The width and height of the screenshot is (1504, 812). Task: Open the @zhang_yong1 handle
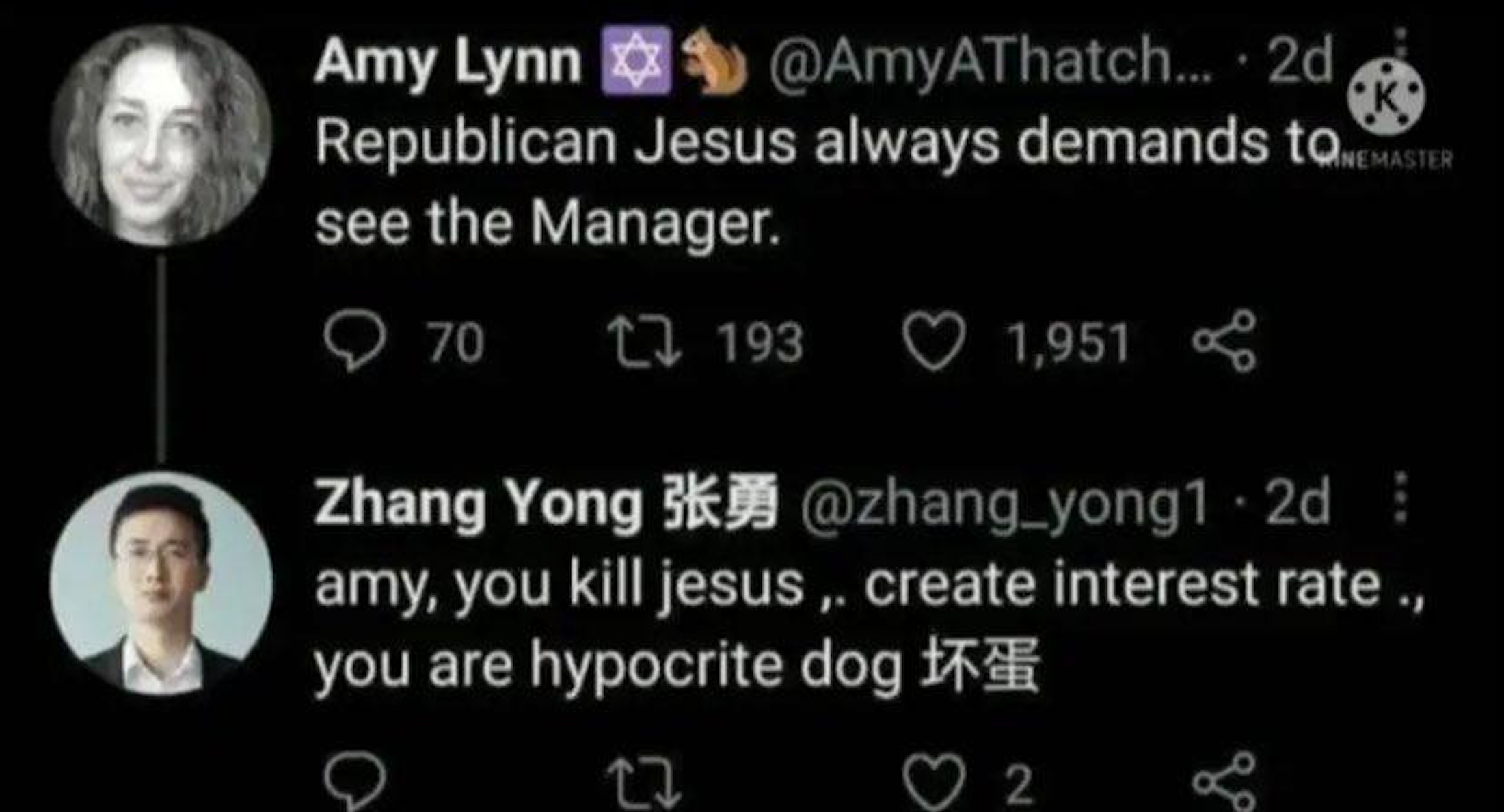coord(1003,504)
